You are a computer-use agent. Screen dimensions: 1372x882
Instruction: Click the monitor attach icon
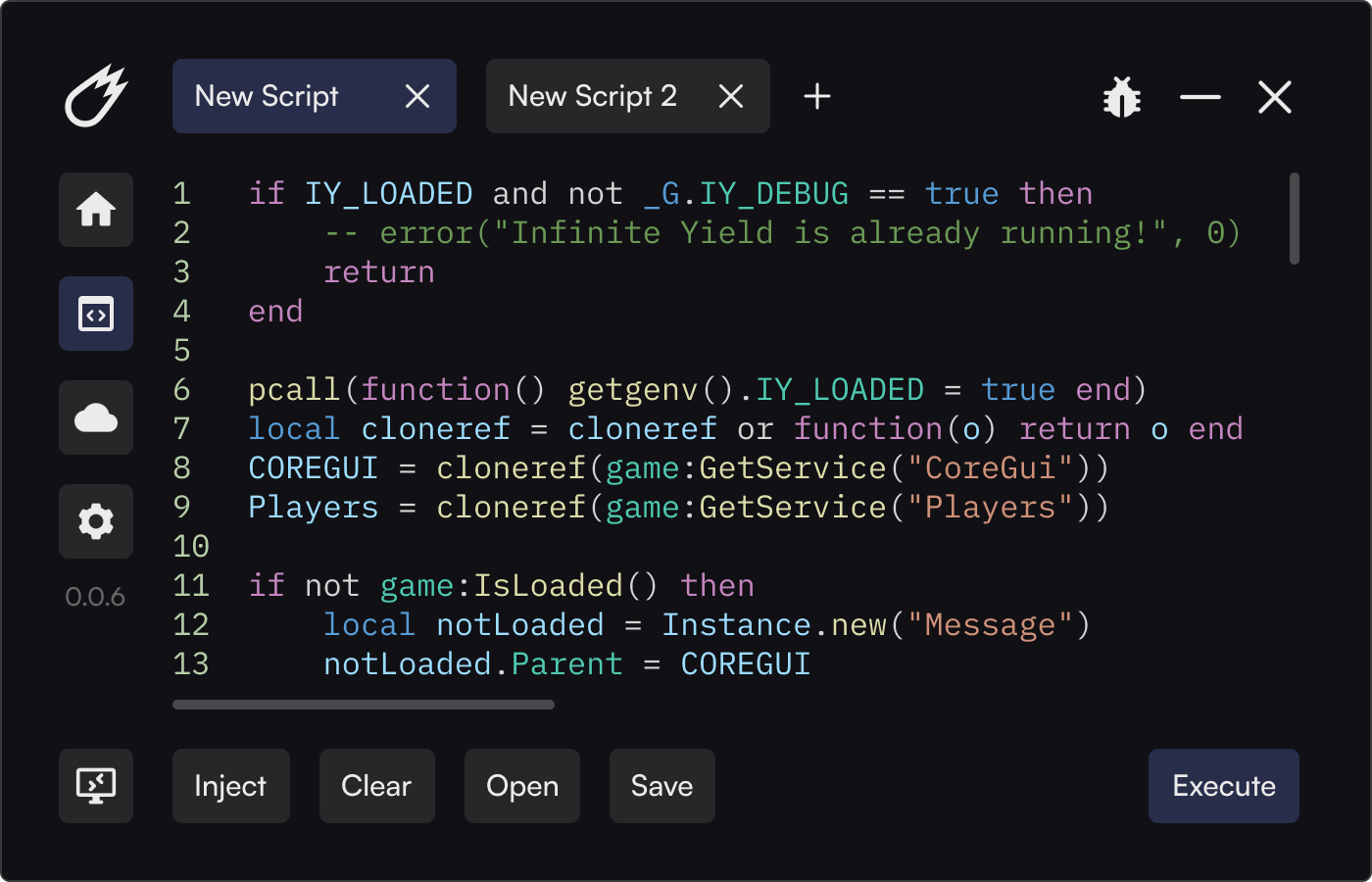pyautogui.click(x=96, y=786)
